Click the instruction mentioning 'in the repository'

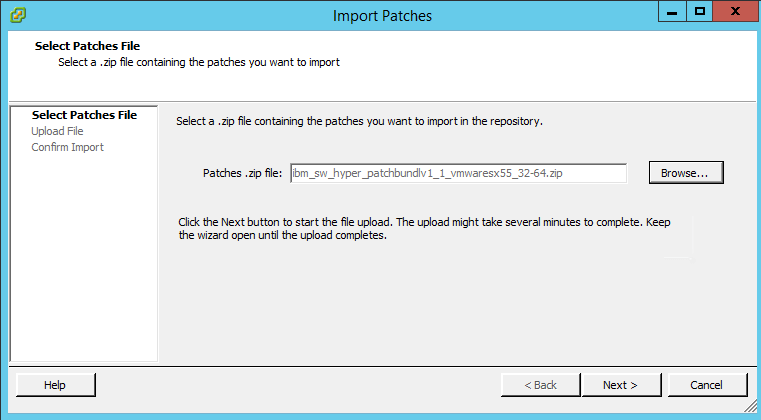(x=359, y=121)
